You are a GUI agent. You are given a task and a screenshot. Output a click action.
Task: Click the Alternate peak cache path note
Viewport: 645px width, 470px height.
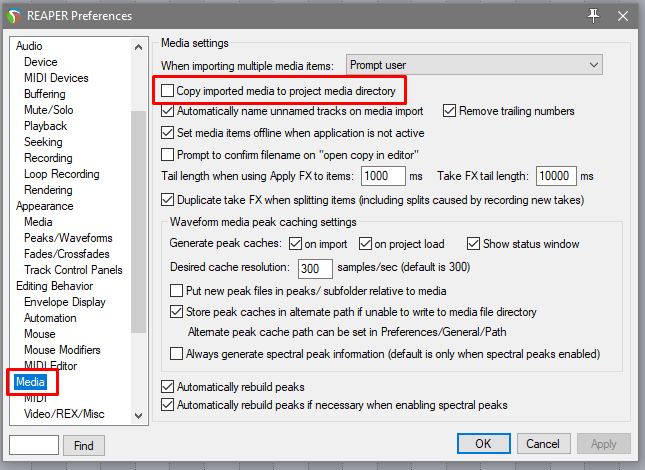point(347,332)
